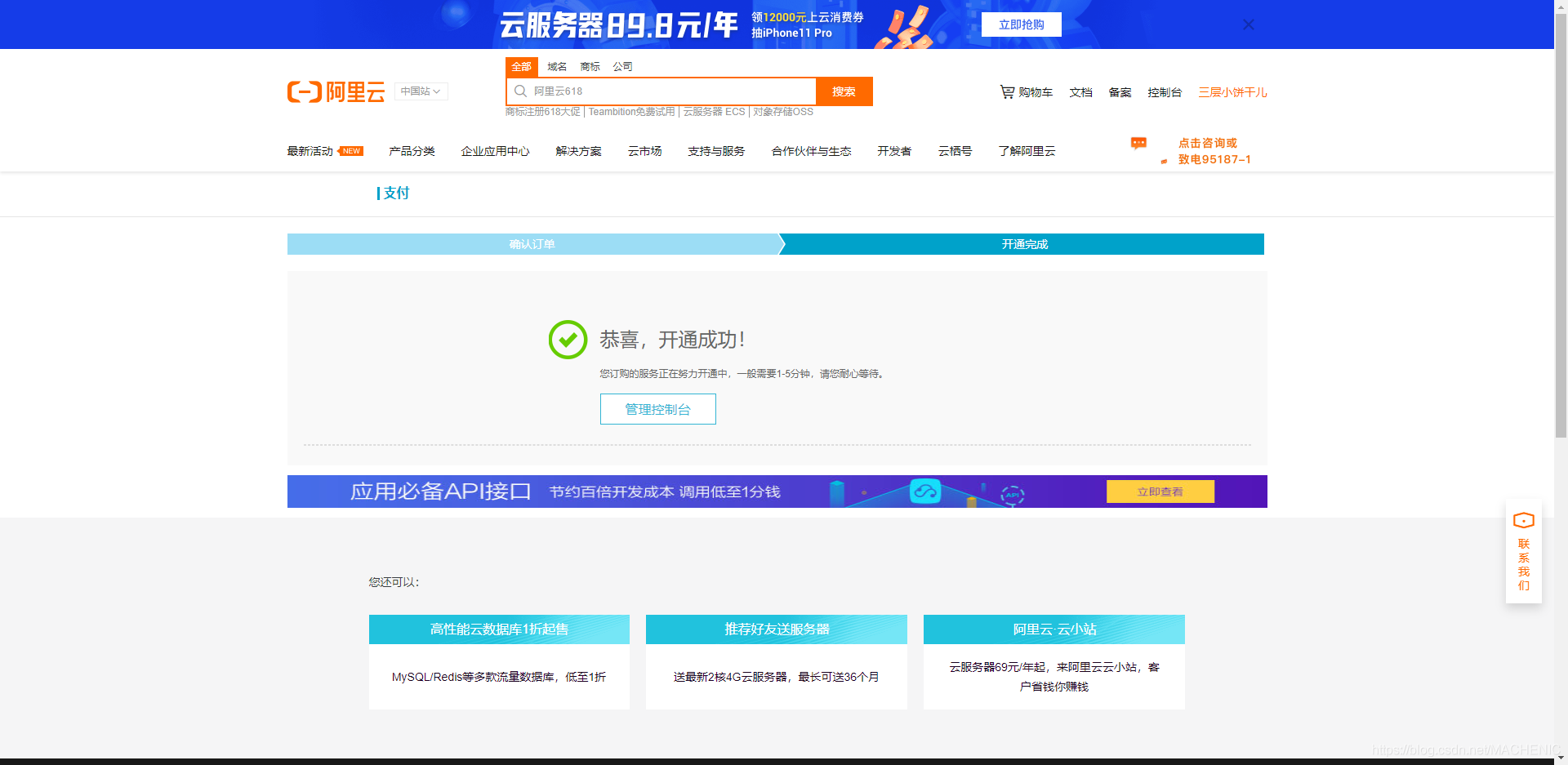
Task: Open the 了解阿里云 menu
Action: [x=1027, y=151]
